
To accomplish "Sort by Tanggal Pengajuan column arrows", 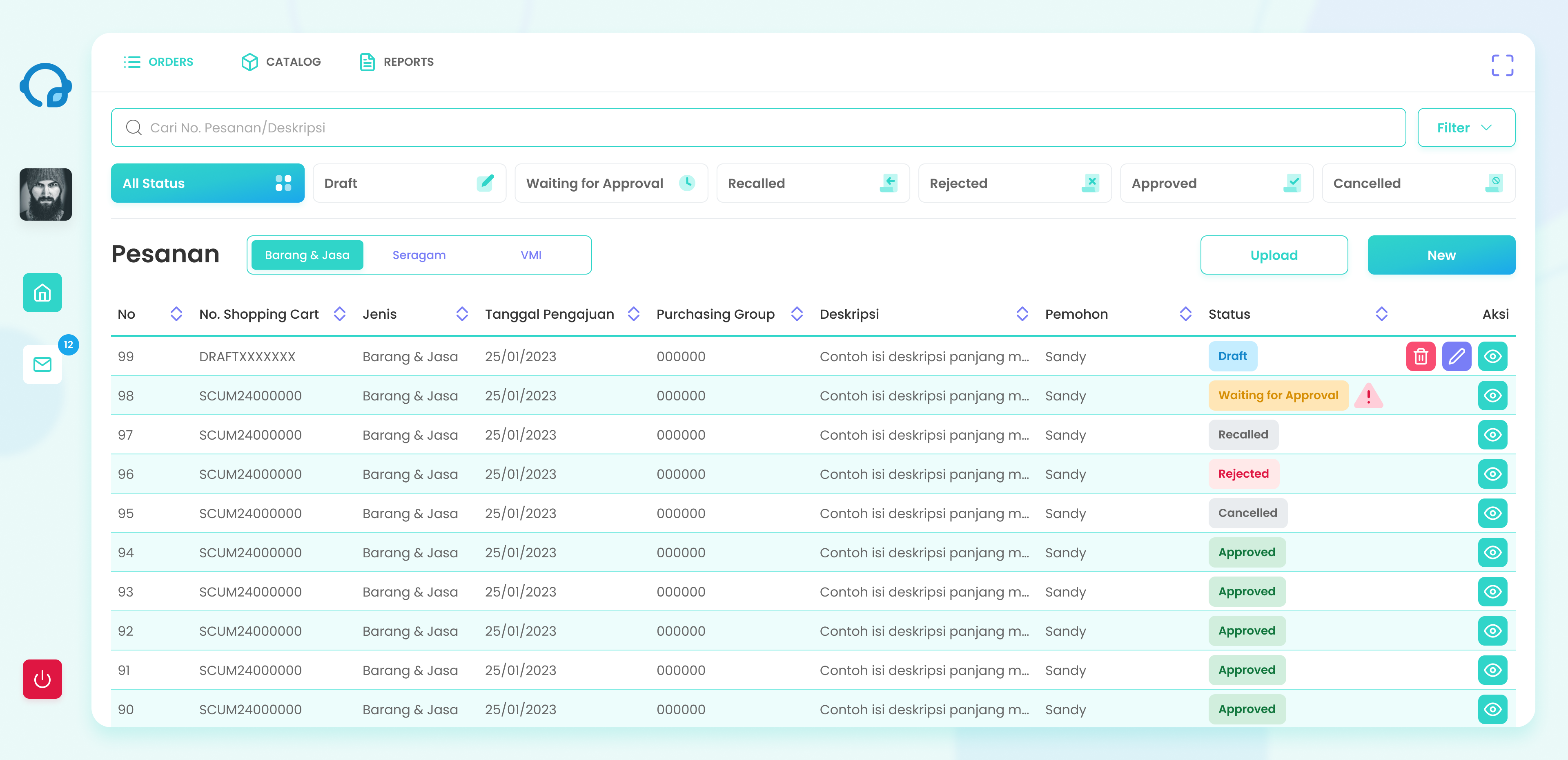I will [633, 314].
